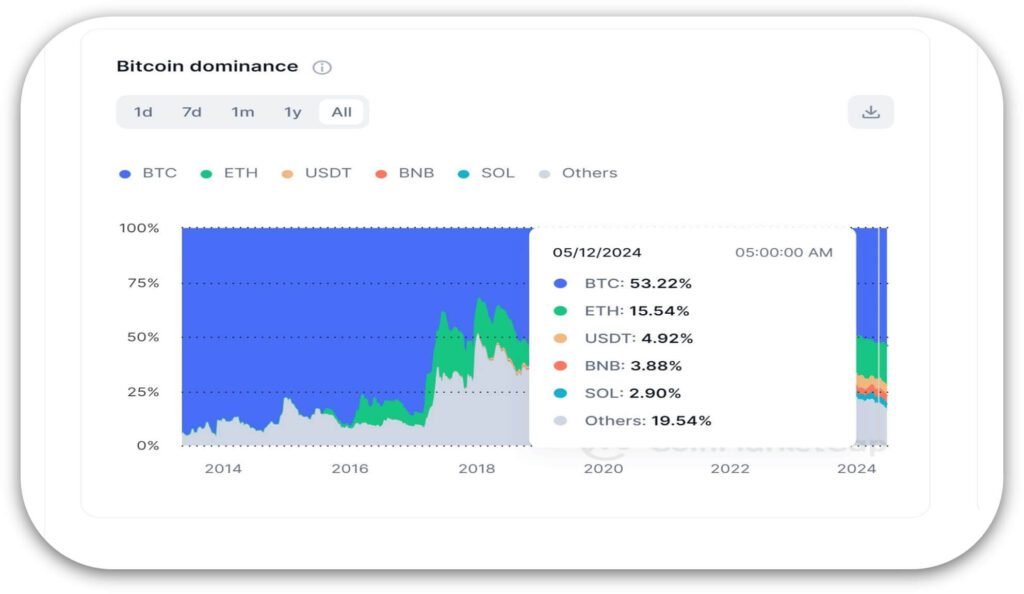The width and height of the screenshot is (1024, 594).
Task: Click the Others: 19.54% tooltip value
Action: 648,420
